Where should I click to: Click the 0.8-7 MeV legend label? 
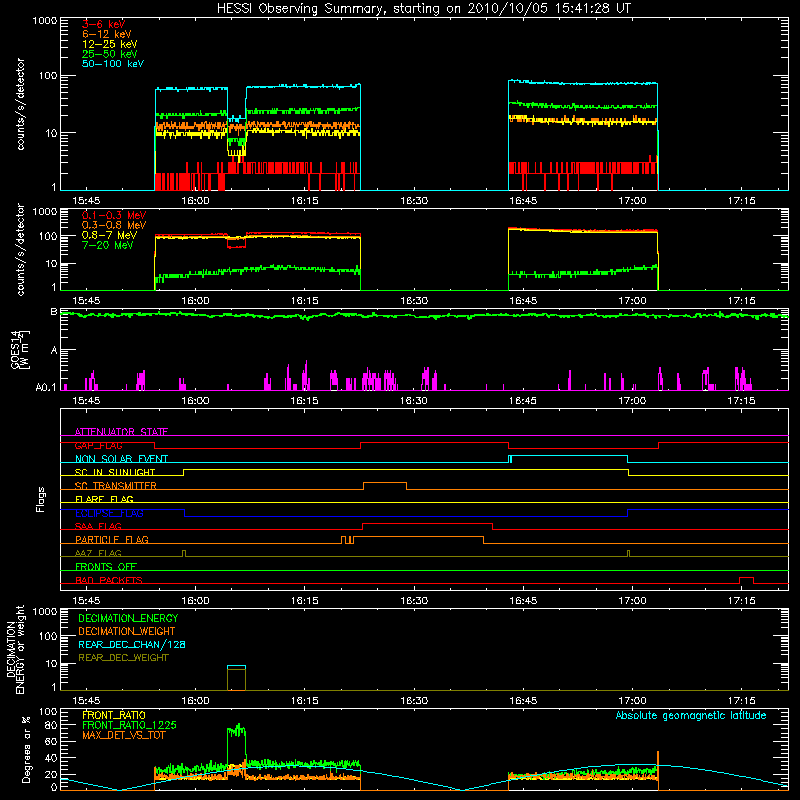[x=109, y=235]
